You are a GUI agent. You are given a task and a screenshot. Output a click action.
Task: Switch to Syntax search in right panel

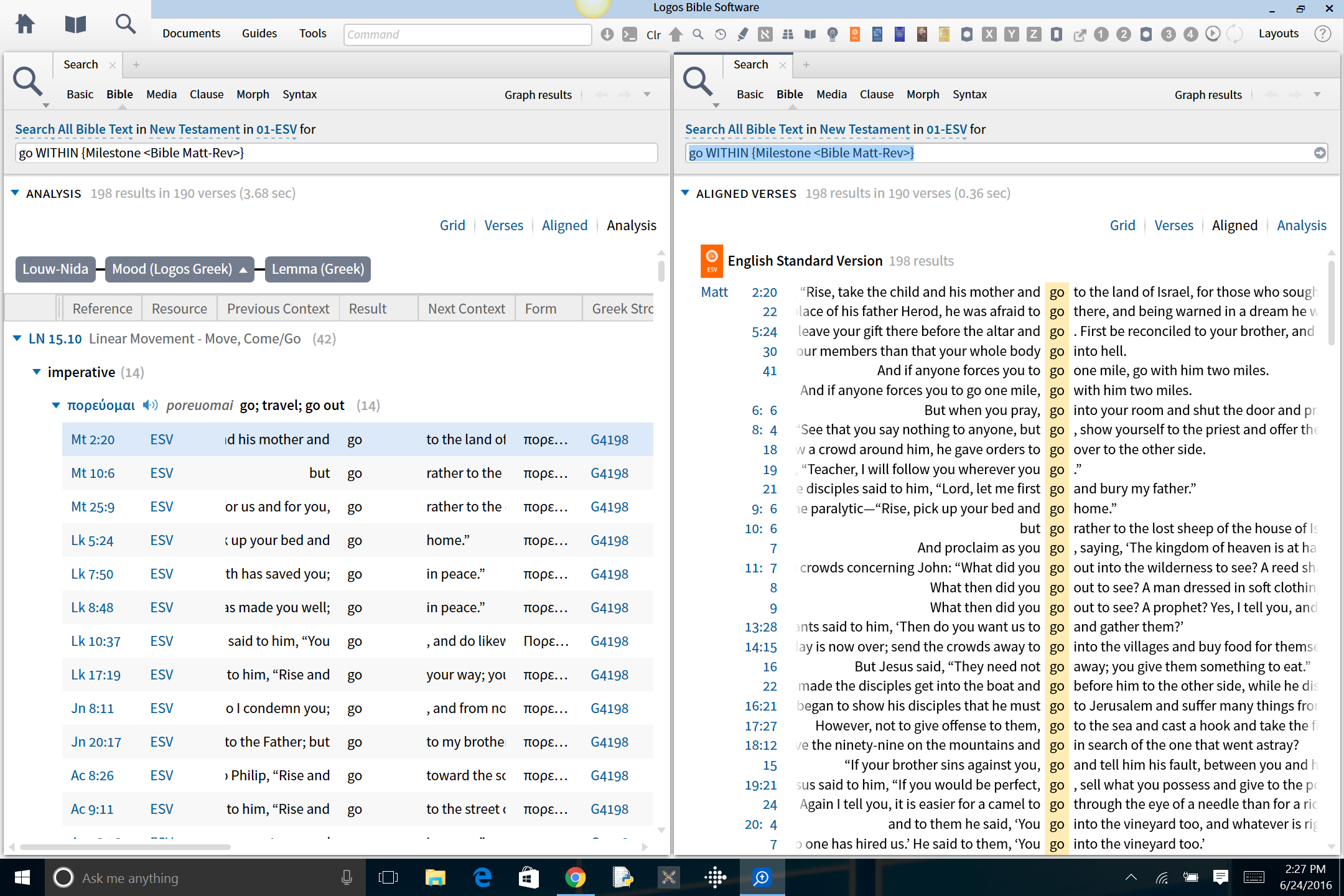969,95
